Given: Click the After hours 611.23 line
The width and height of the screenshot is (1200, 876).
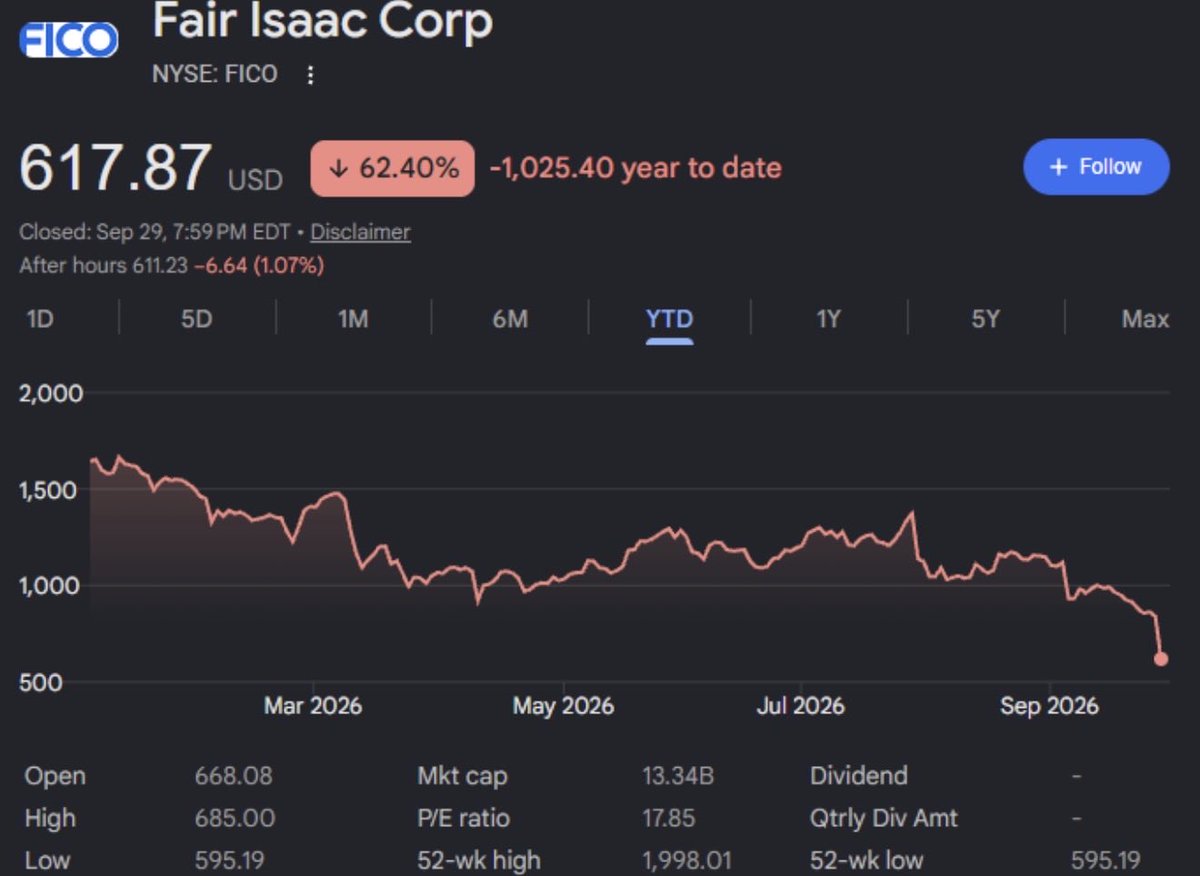Looking at the screenshot, I should [x=172, y=266].
